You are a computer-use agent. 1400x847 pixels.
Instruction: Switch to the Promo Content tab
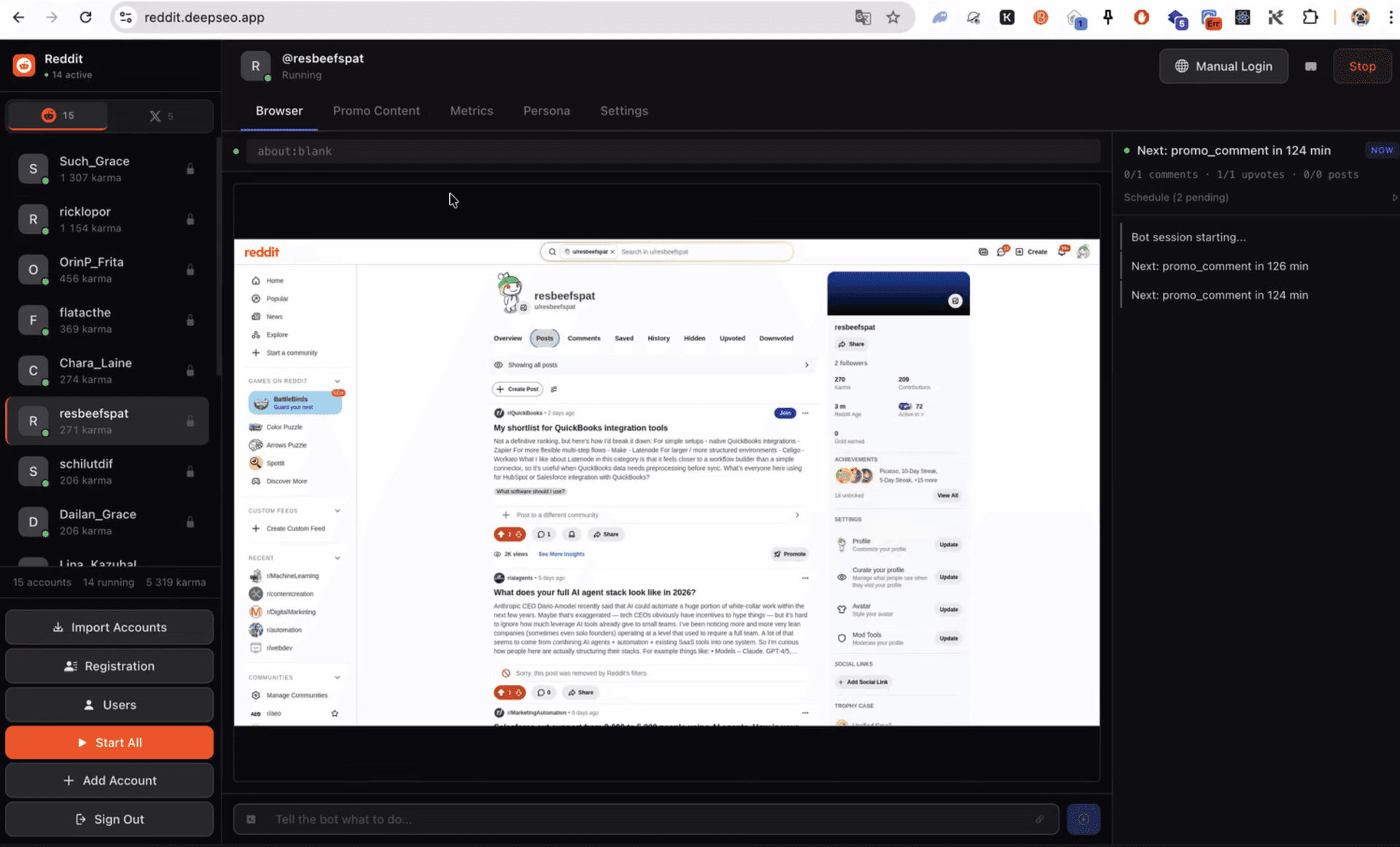click(x=376, y=111)
